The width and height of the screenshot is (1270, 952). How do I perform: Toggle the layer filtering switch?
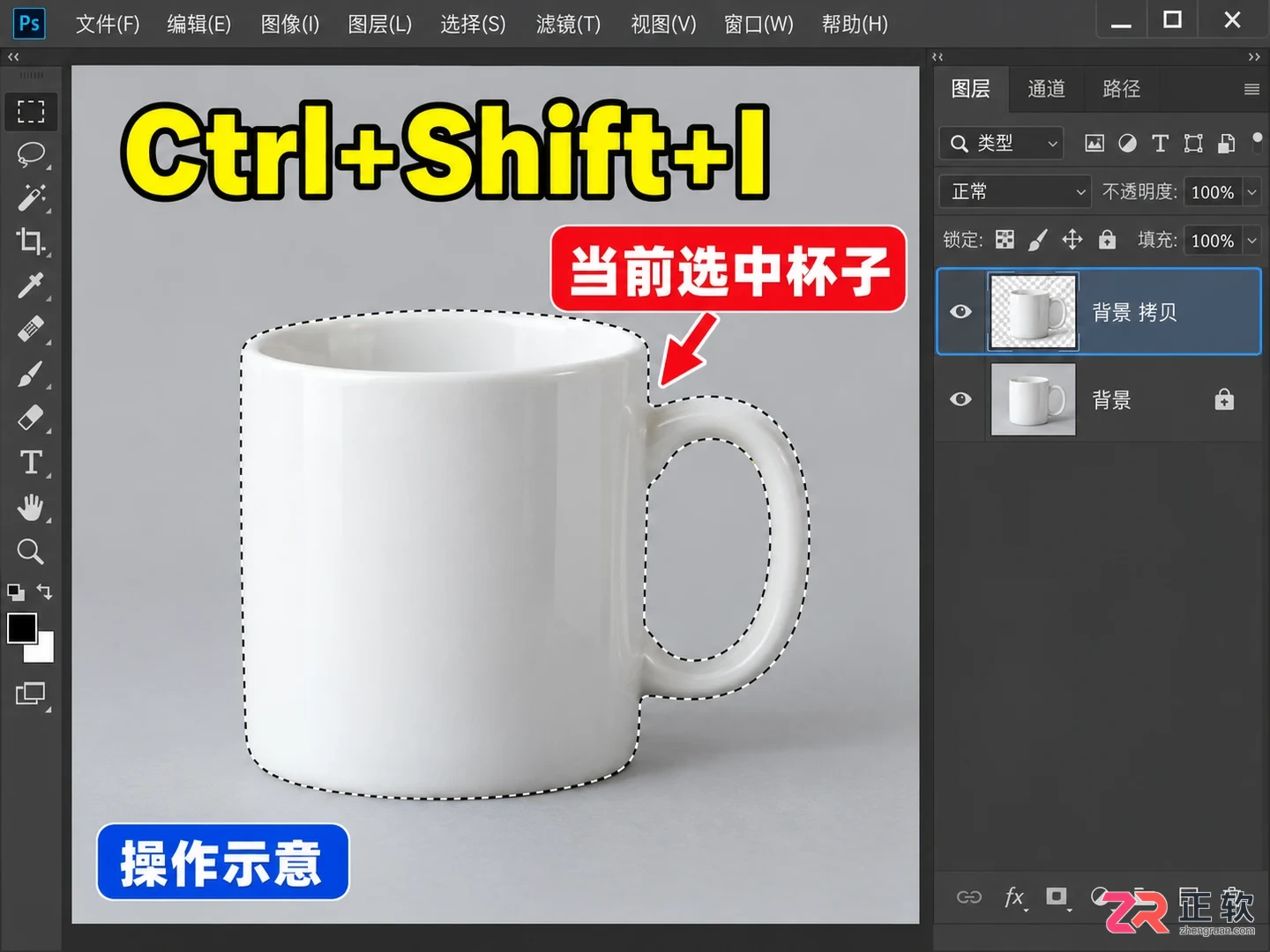click(1258, 142)
